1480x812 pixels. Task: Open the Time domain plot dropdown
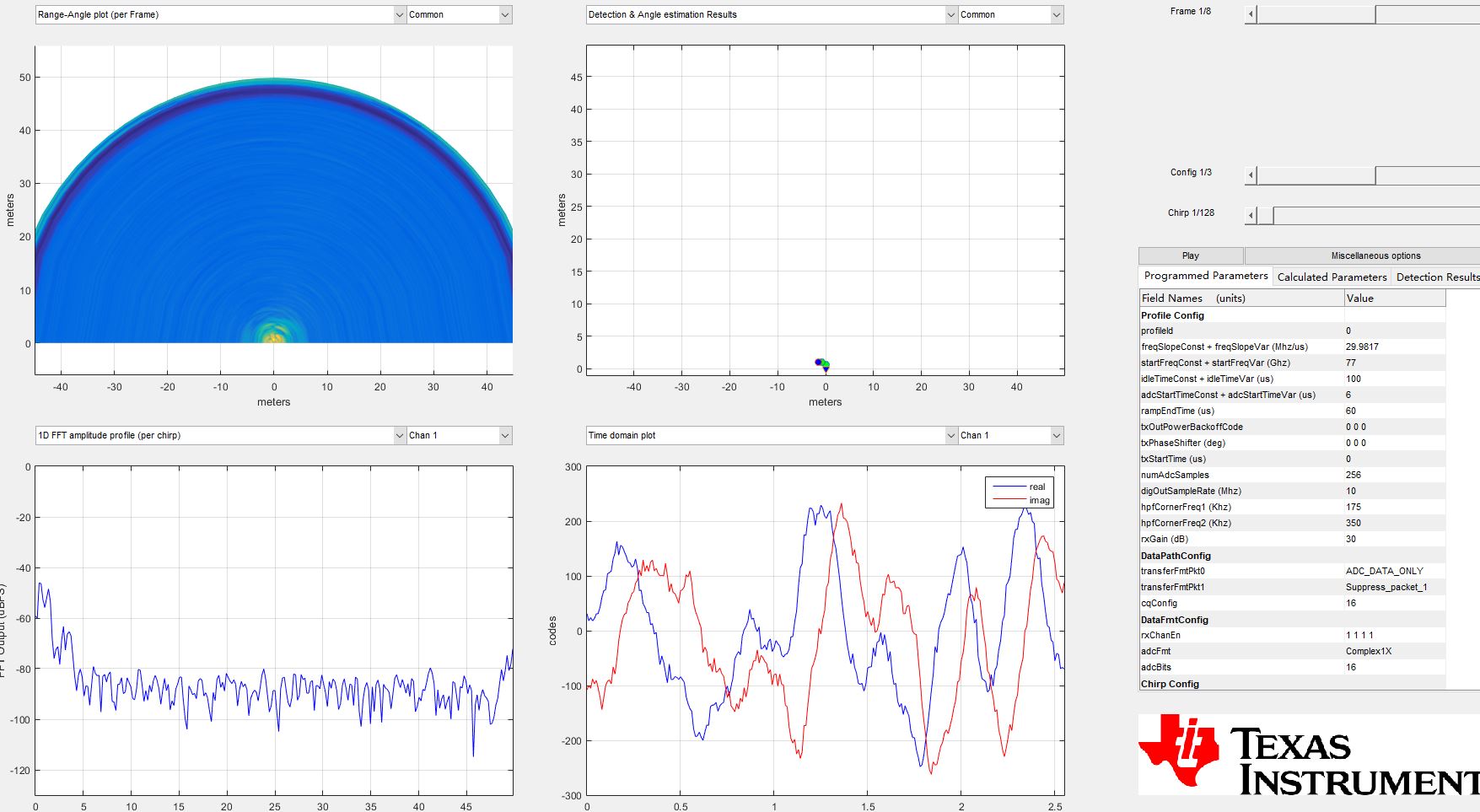point(772,435)
